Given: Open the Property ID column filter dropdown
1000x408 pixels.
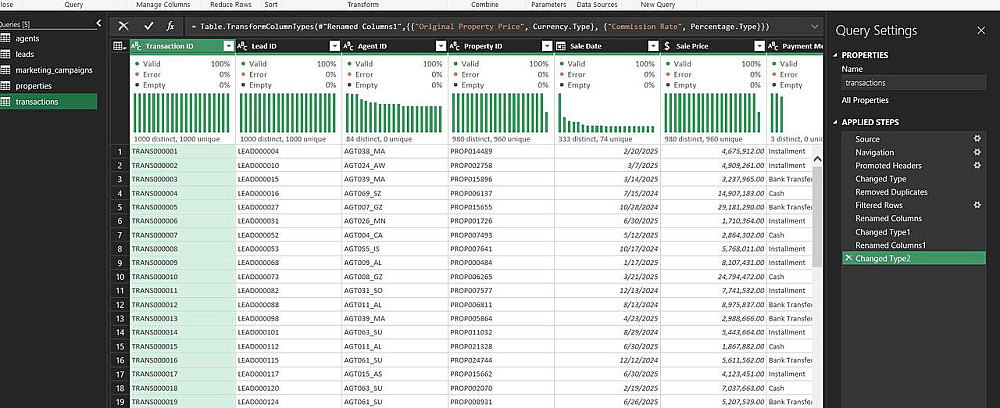Looking at the screenshot, I should [x=547, y=46].
